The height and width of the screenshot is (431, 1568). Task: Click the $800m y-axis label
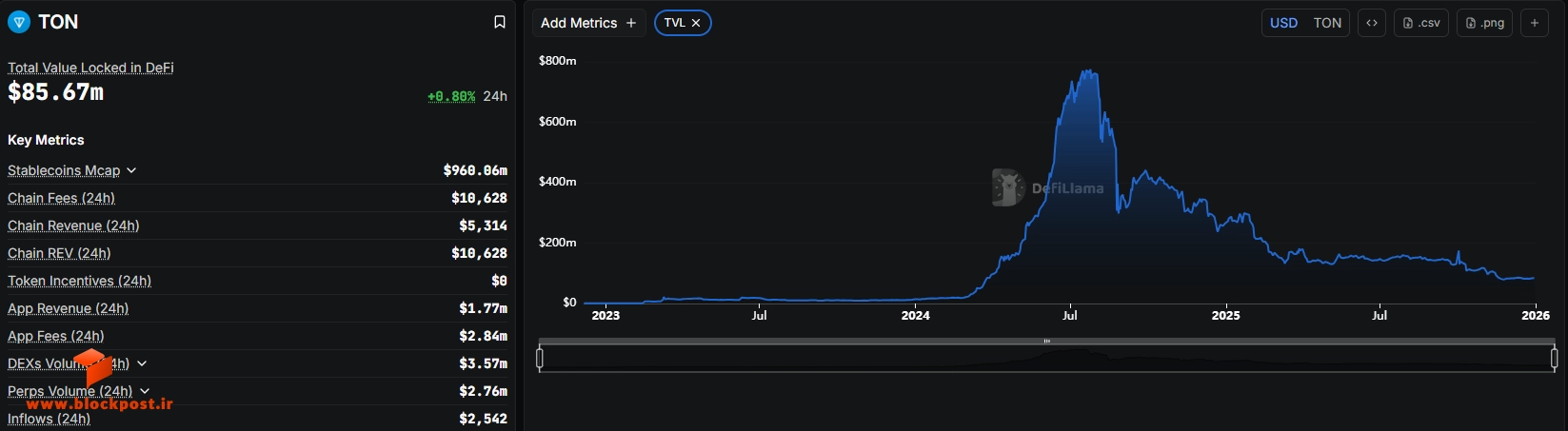(x=557, y=61)
